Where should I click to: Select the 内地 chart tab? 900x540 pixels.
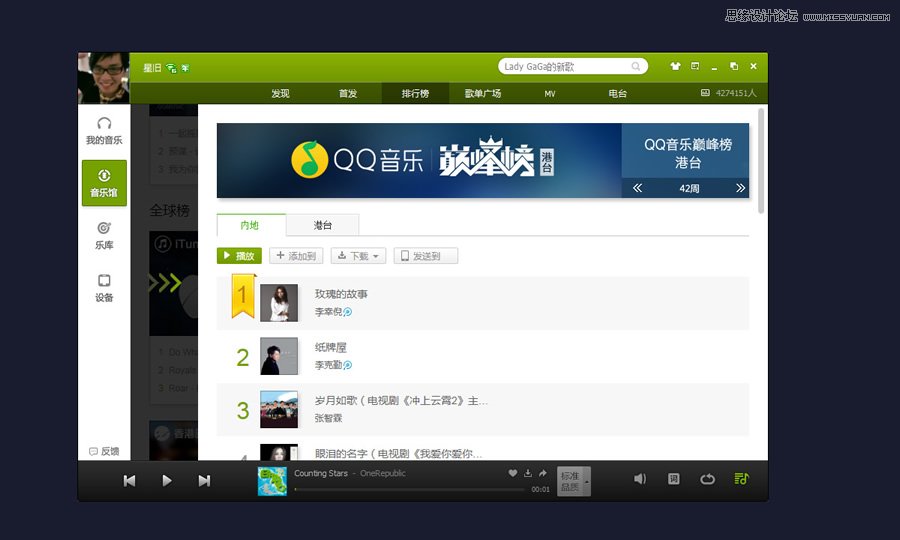250,225
